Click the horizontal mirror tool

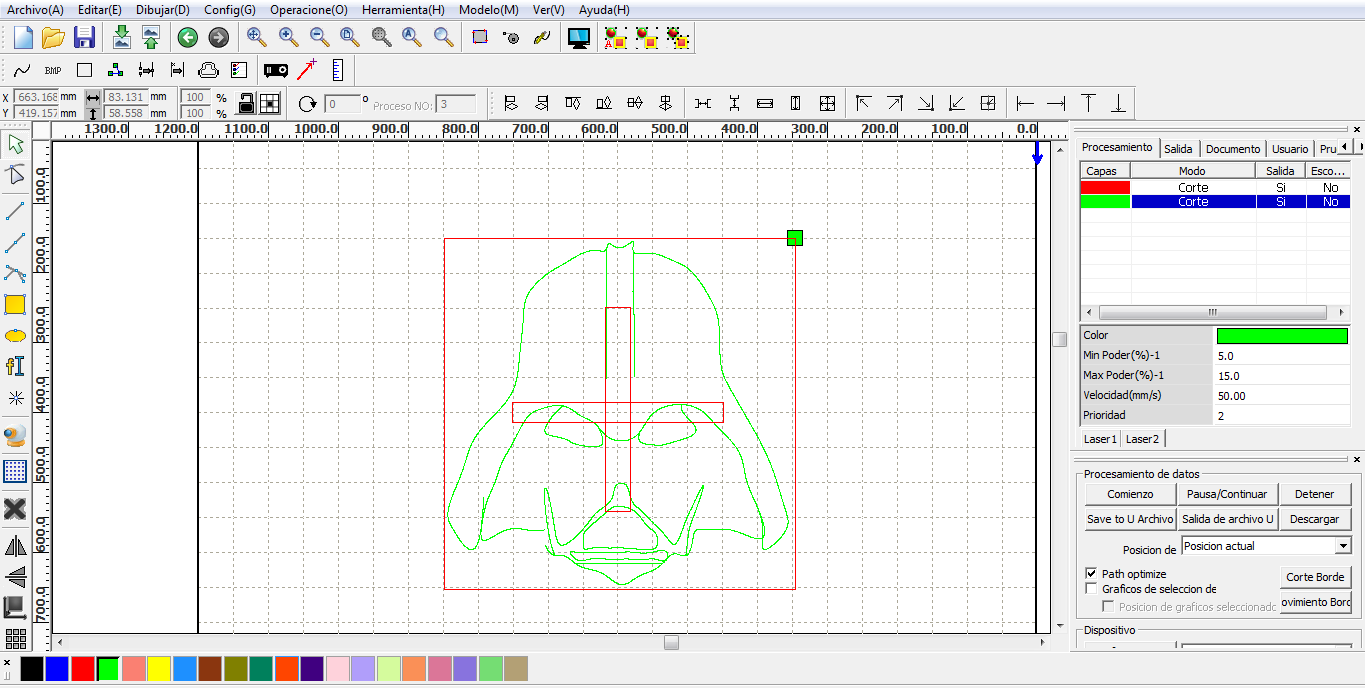15,546
